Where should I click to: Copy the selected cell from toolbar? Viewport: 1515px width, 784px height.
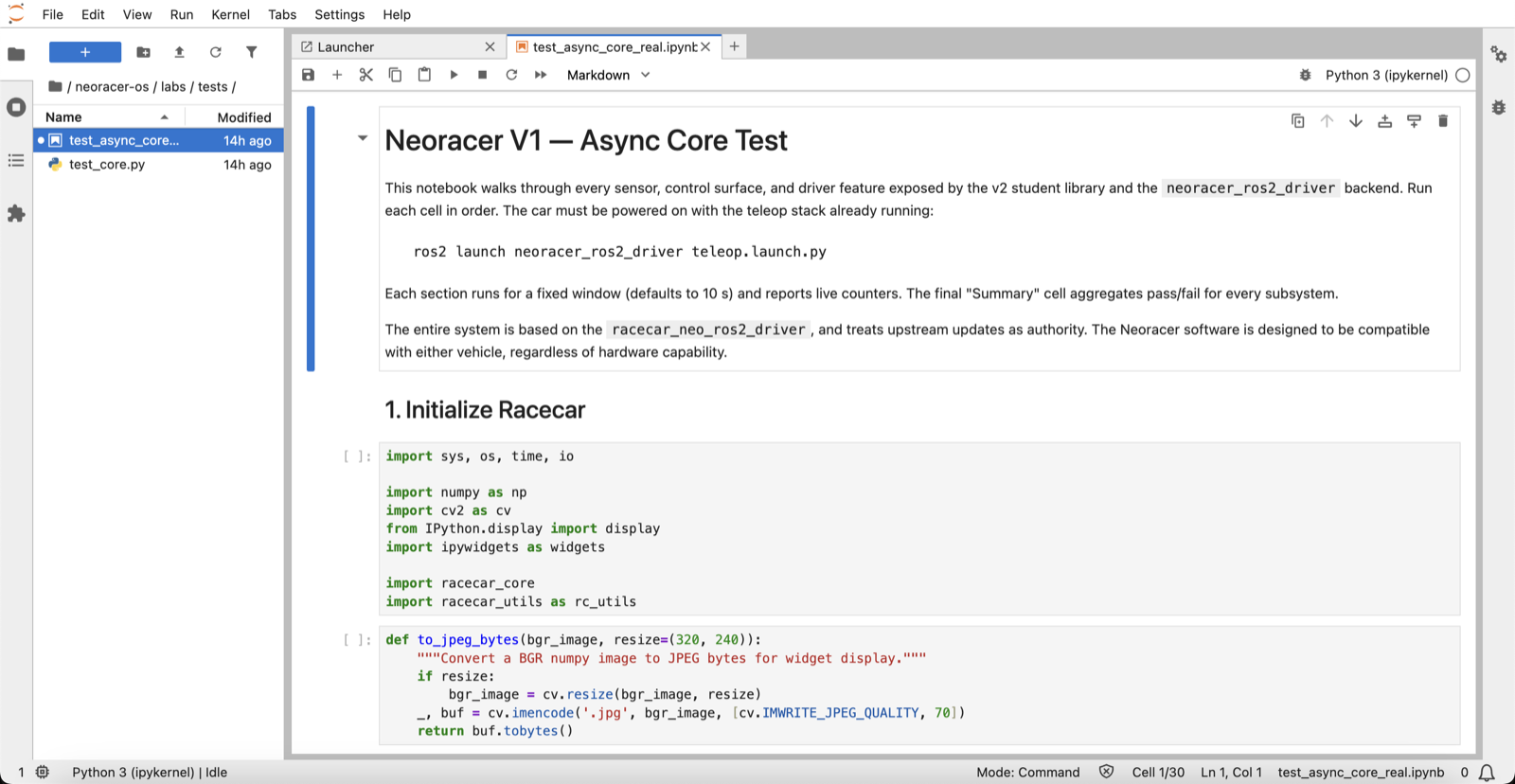395,75
